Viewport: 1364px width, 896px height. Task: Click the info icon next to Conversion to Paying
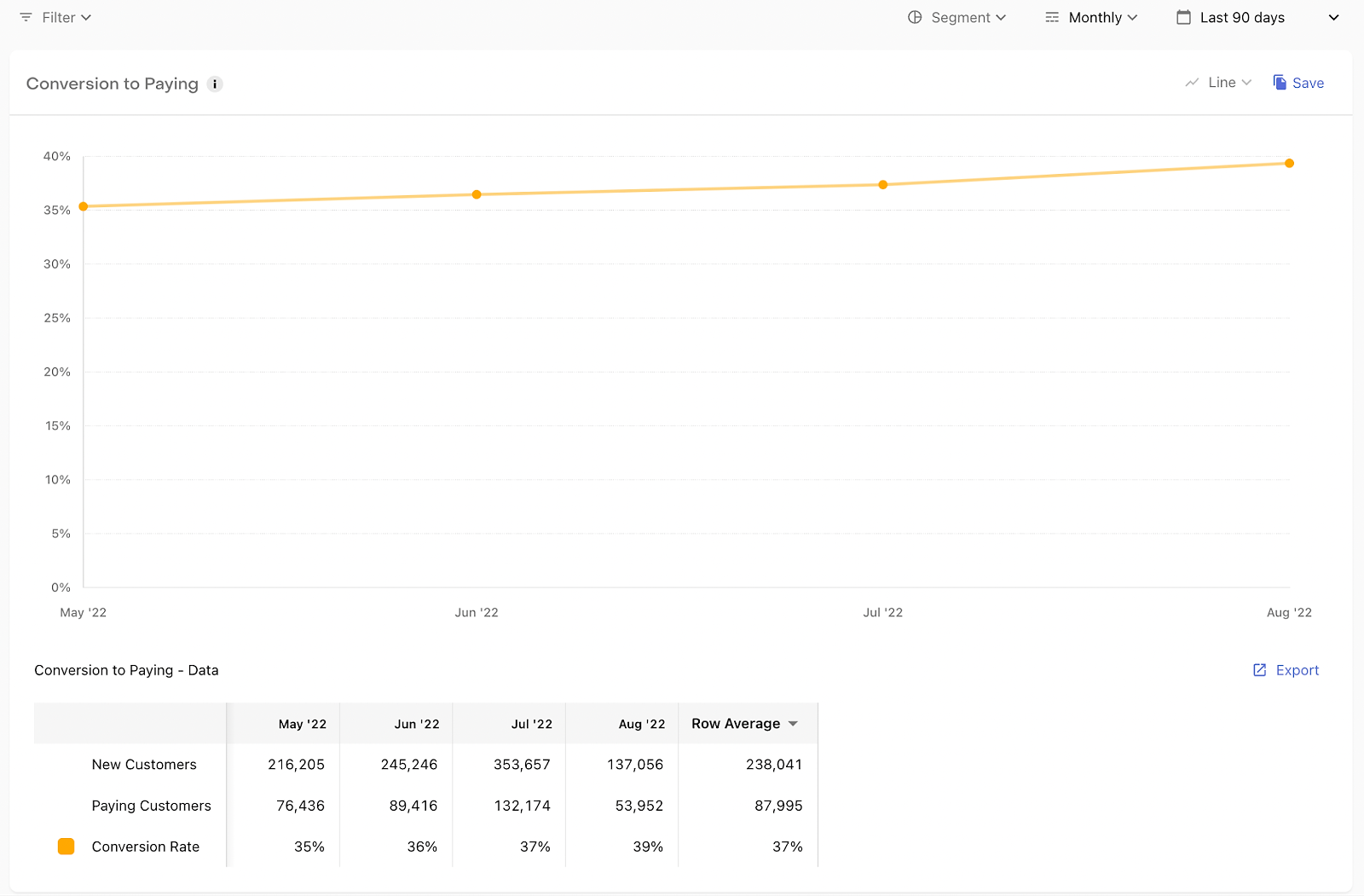tap(215, 84)
